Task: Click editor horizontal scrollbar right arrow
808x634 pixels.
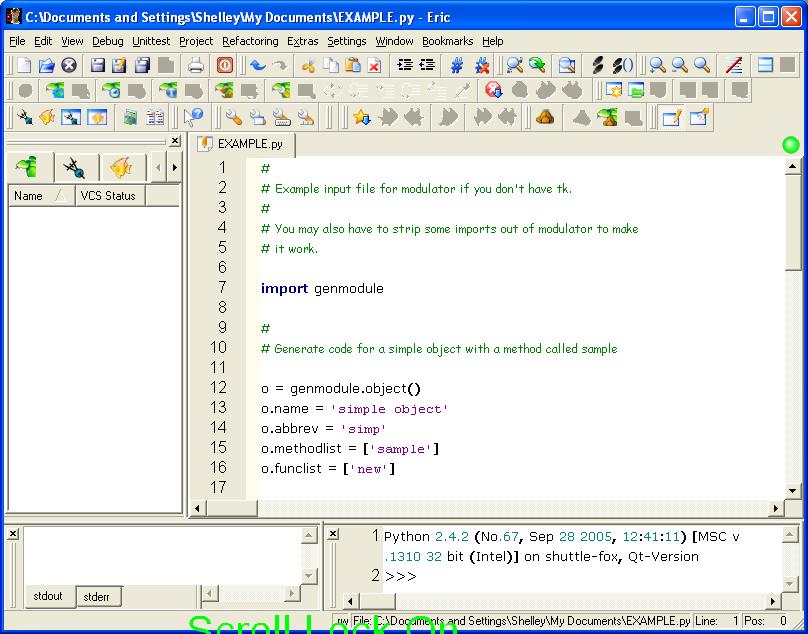Action: pos(776,508)
